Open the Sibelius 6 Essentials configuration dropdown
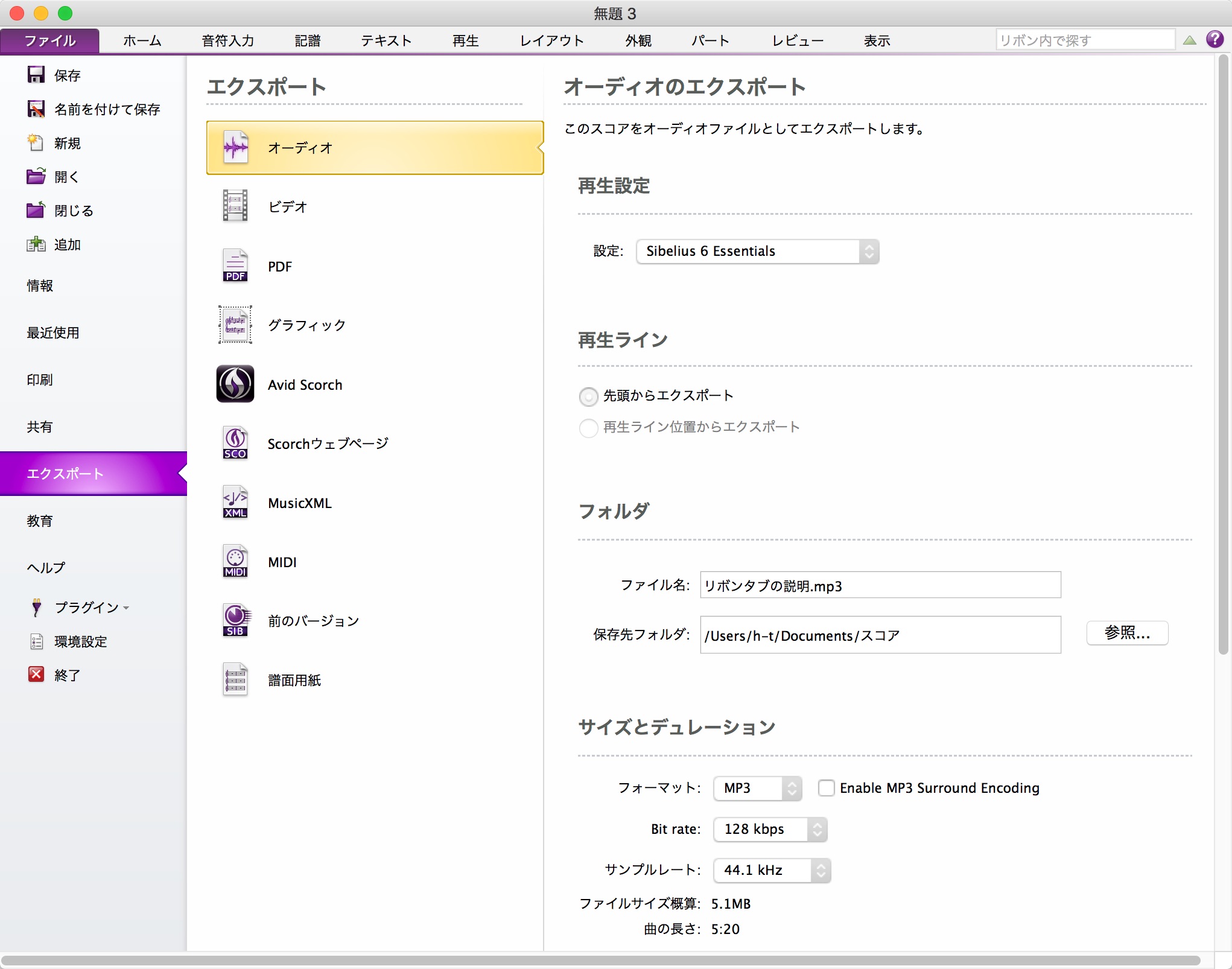1232x969 pixels. click(757, 252)
